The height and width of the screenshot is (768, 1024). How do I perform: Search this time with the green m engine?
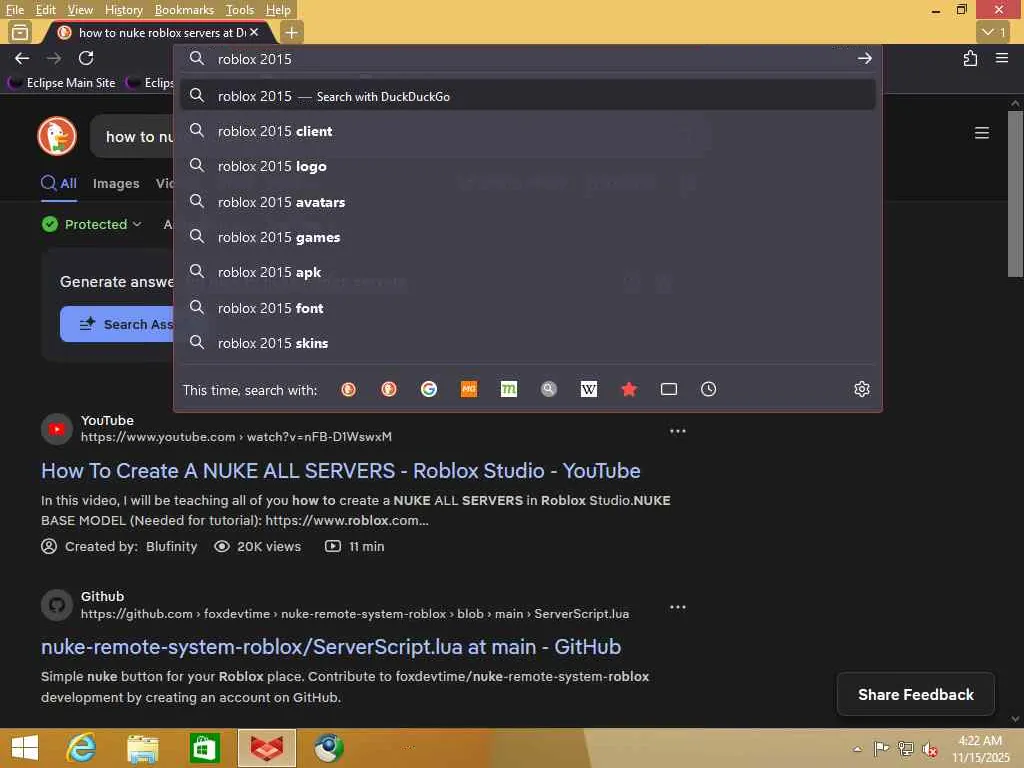(509, 389)
